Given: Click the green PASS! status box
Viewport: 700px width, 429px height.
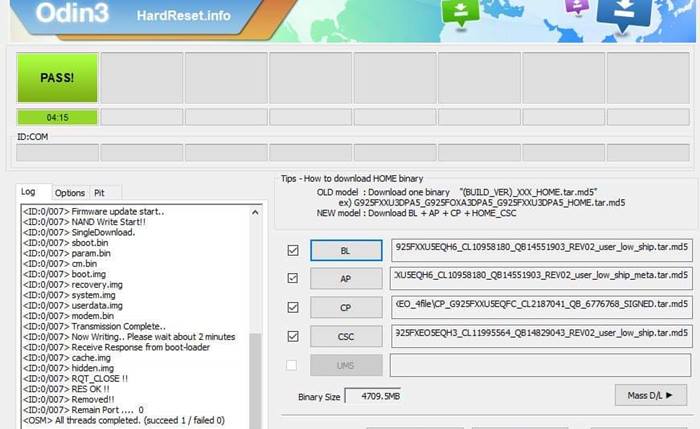Looking at the screenshot, I should pyautogui.click(x=57, y=78).
